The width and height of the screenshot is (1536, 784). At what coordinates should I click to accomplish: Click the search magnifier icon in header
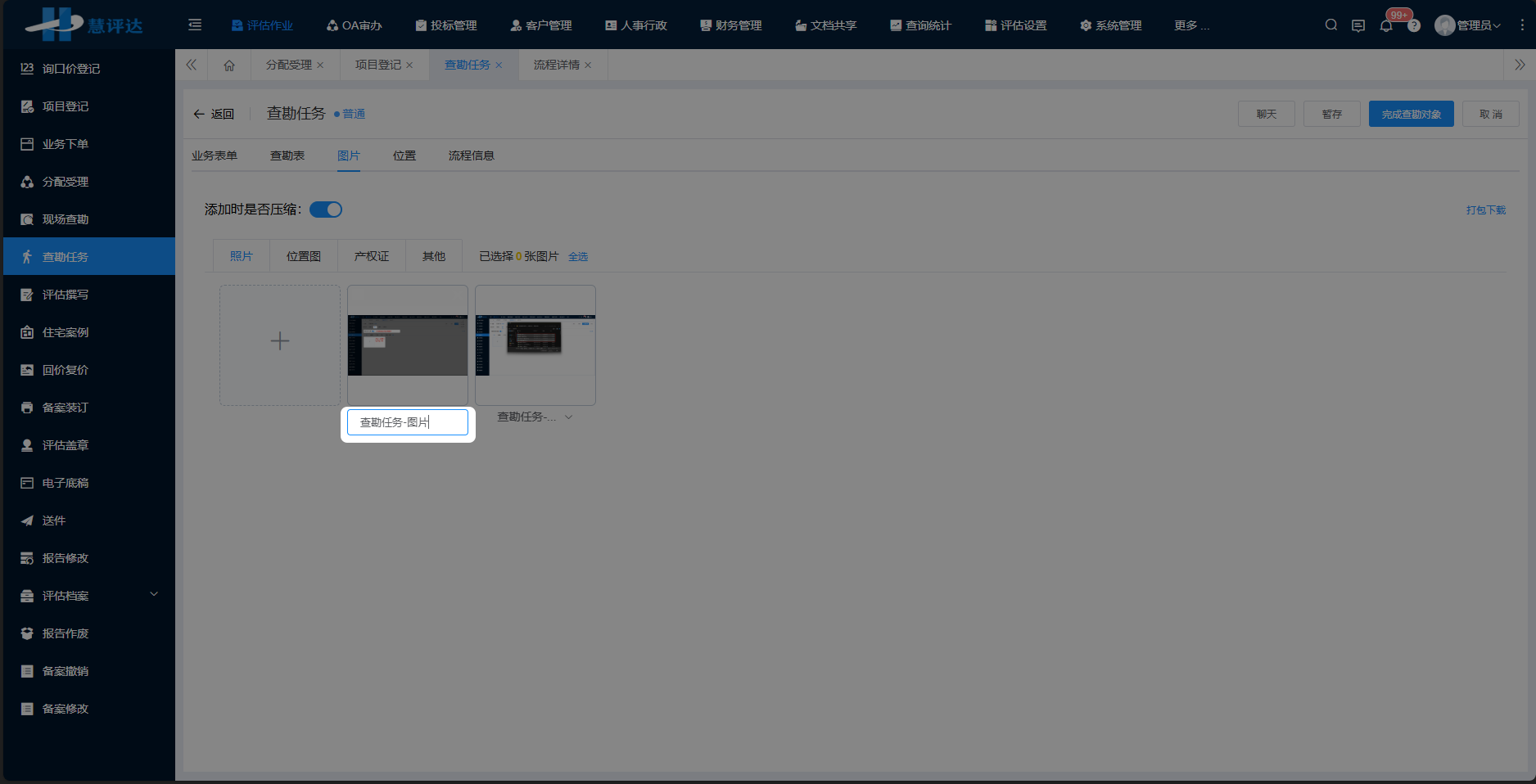[1331, 25]
